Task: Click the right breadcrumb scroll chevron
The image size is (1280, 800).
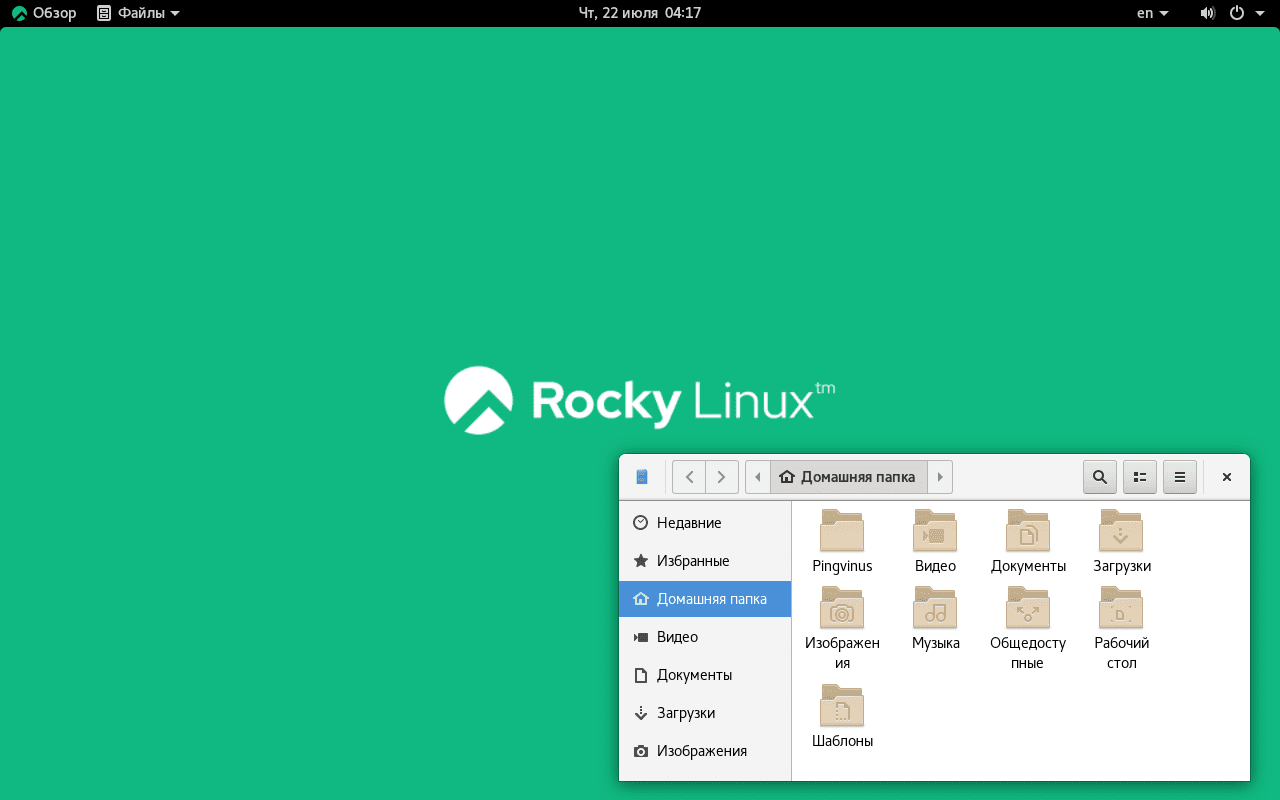Action: tap(939, 477)
